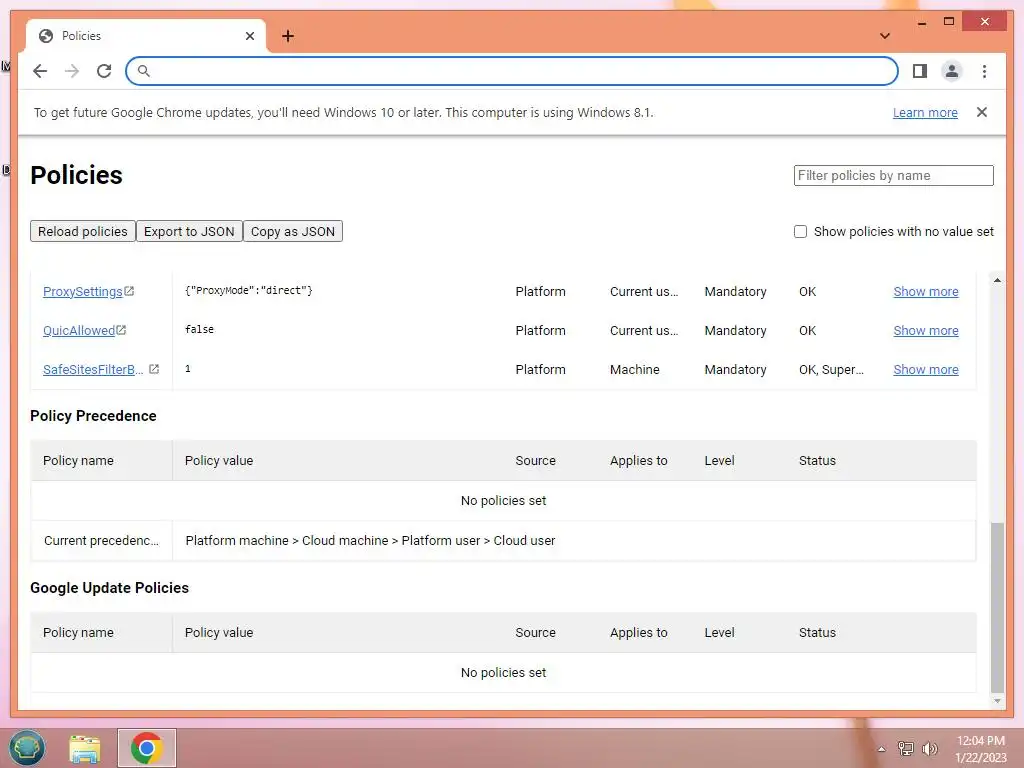
Task: Open Chrome's three-dot menu
Action: tap(984, 71)
